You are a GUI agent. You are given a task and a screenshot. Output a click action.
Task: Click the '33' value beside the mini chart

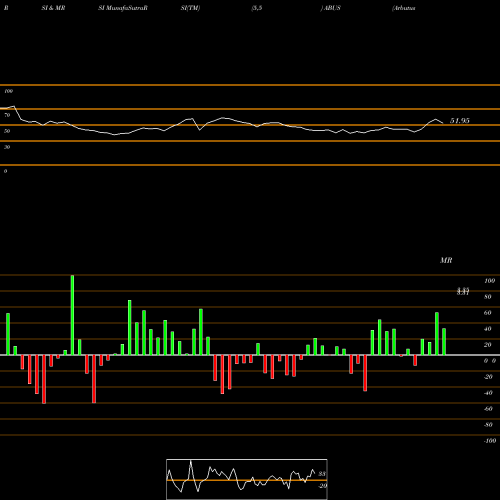pyautogui.click(x=322, y=474)
